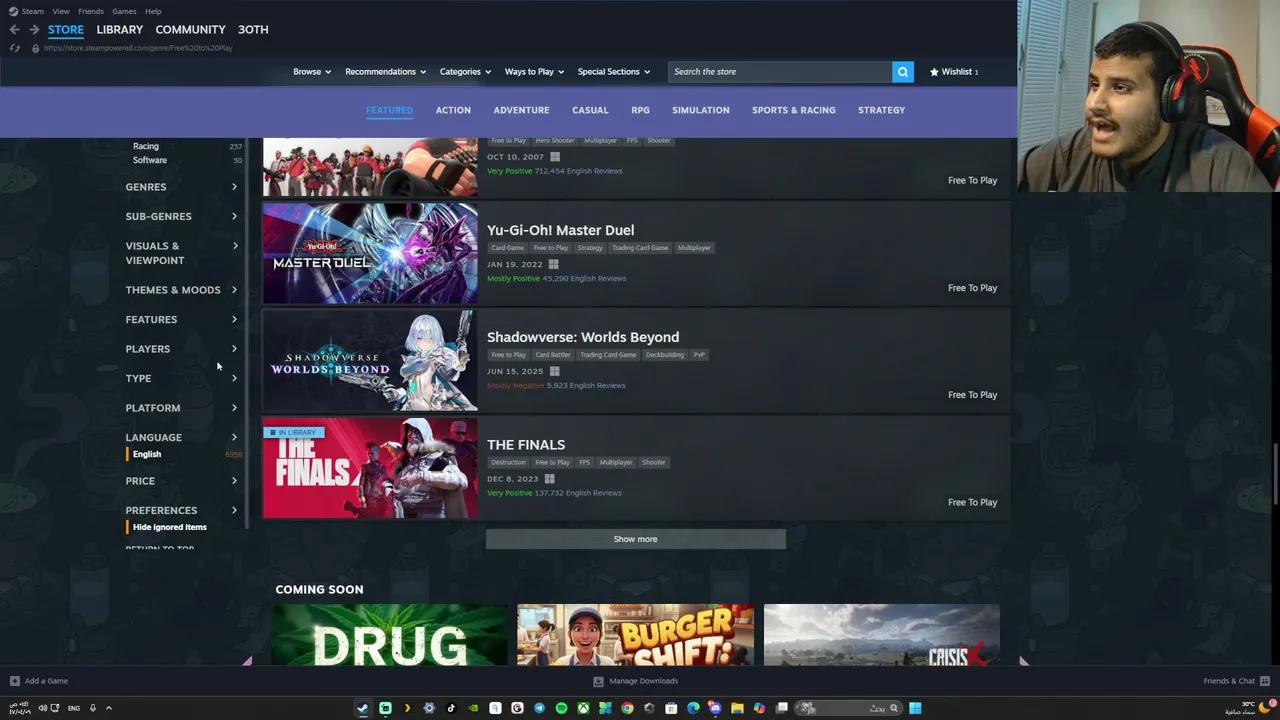Screen dimensions: 1280x720
Task: Expand the Platform filter section
Action: (181, 408)
